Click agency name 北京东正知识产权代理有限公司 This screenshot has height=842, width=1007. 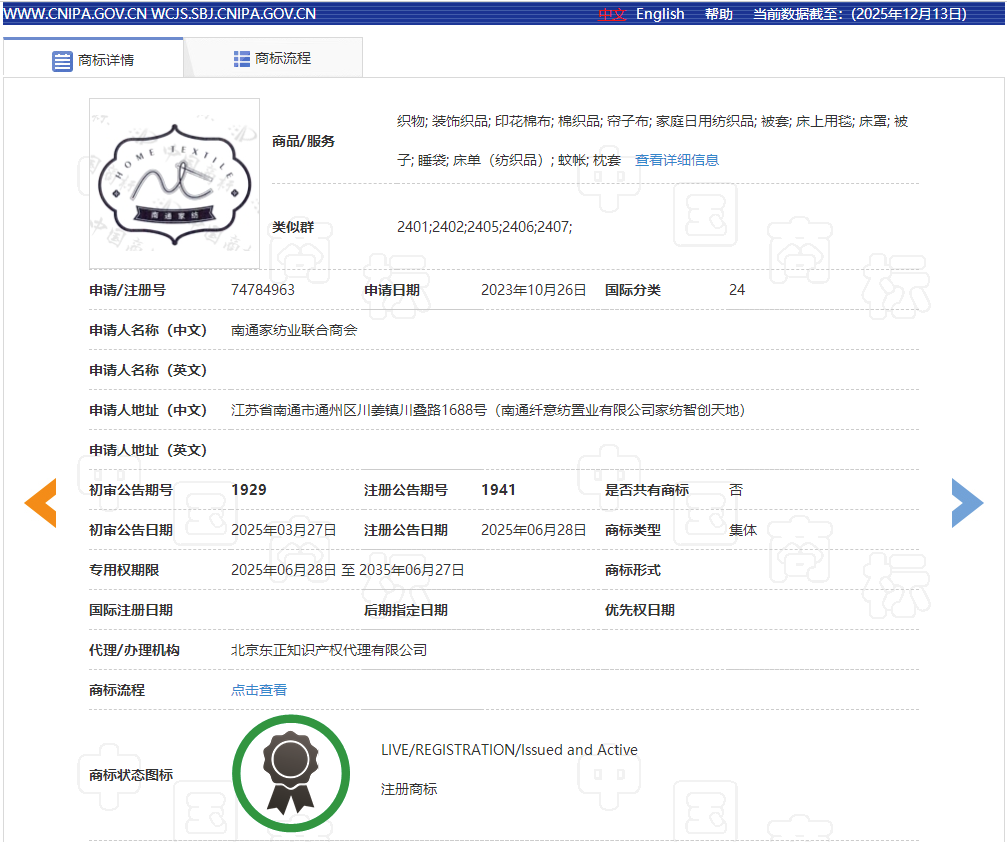329,650
